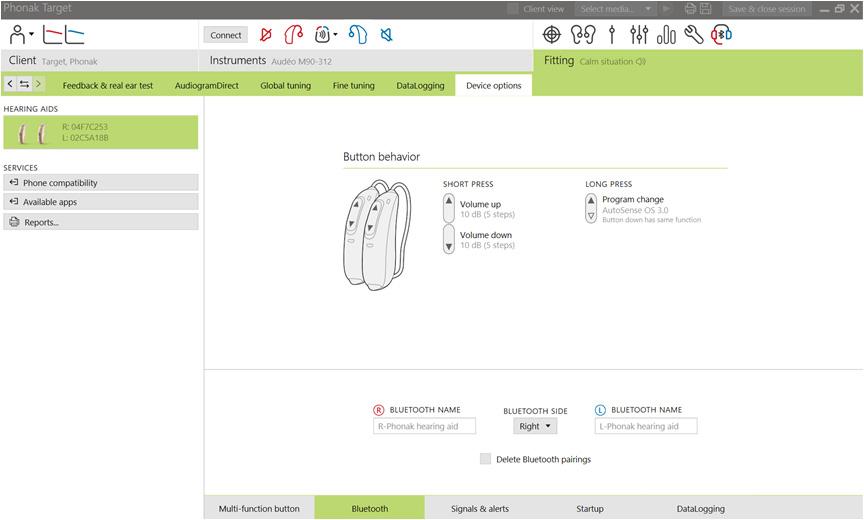
Task: Click the long press Program change icon
Action: coord(591,208)
